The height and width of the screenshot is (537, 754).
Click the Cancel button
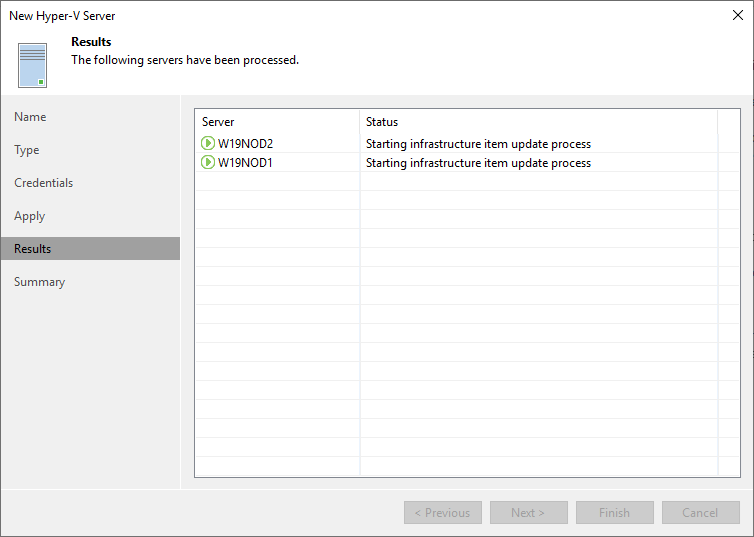701,512
